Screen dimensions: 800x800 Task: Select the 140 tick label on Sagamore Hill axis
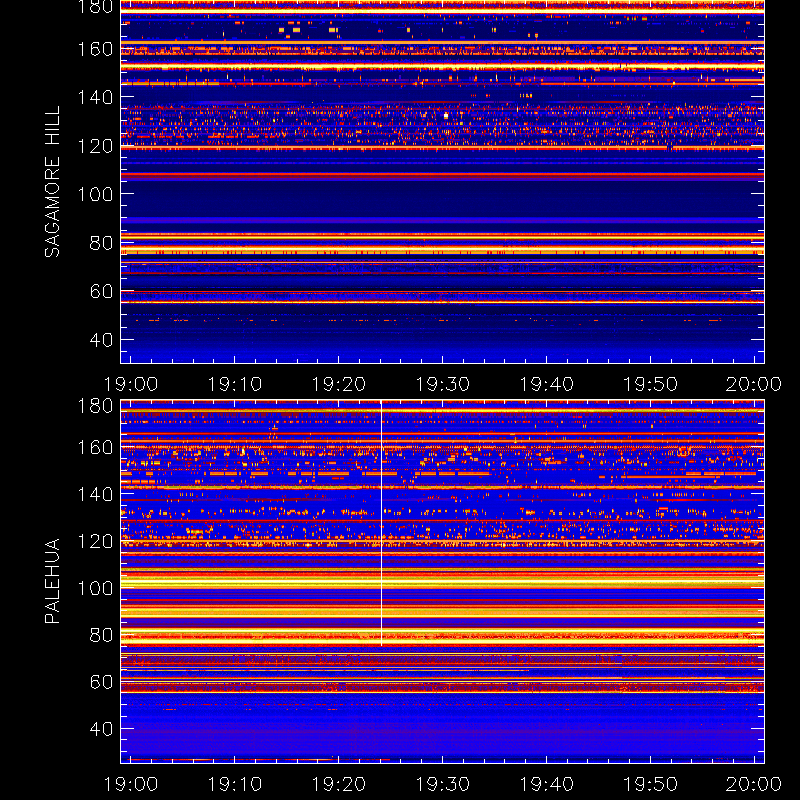tap(95, 97)
